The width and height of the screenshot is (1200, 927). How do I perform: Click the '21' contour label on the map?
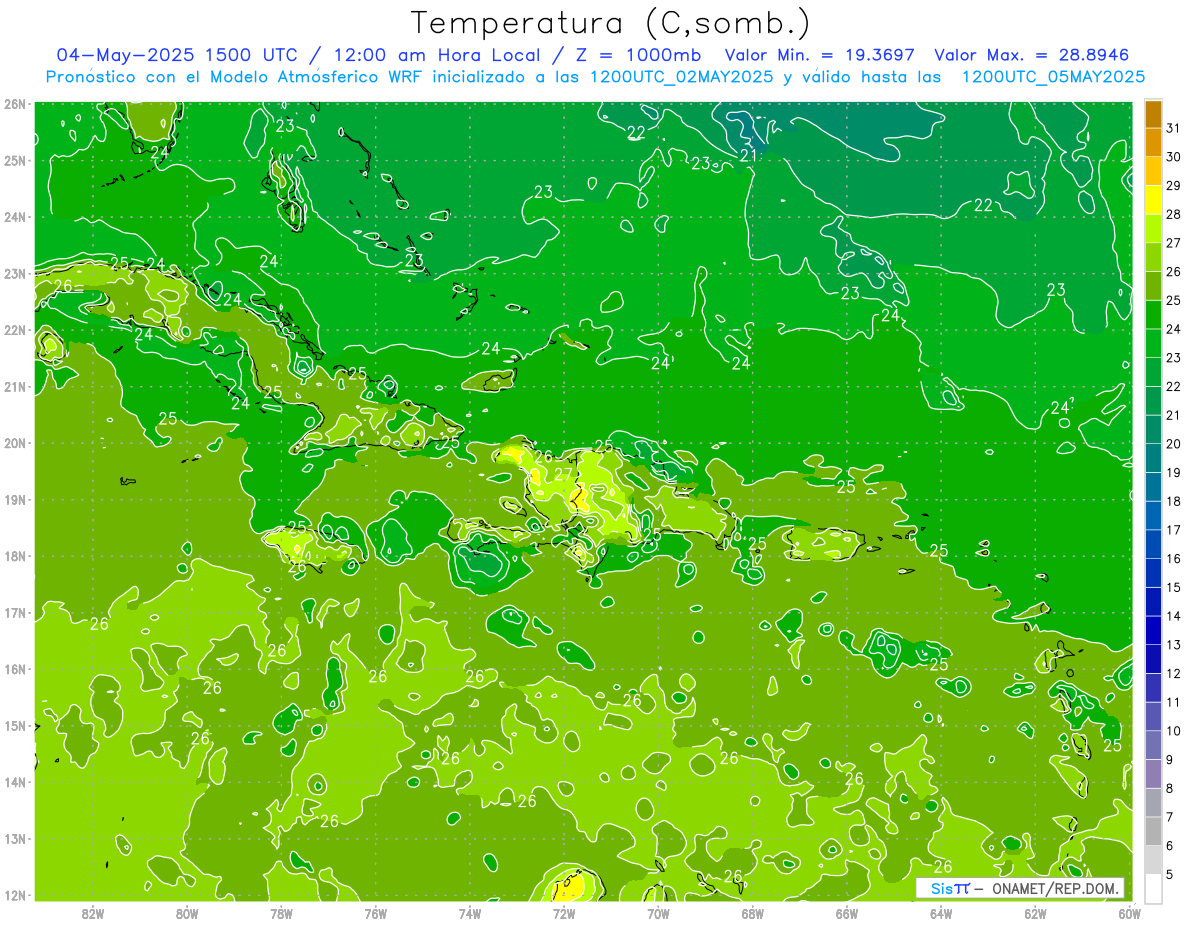coord(749,155)
